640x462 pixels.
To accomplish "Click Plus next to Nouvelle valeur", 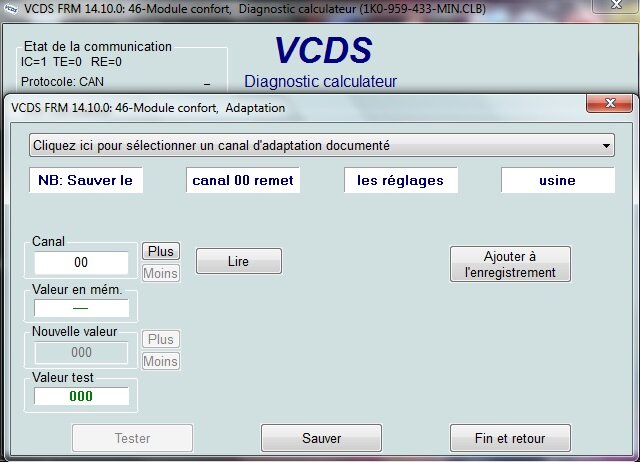I will 161,339.
